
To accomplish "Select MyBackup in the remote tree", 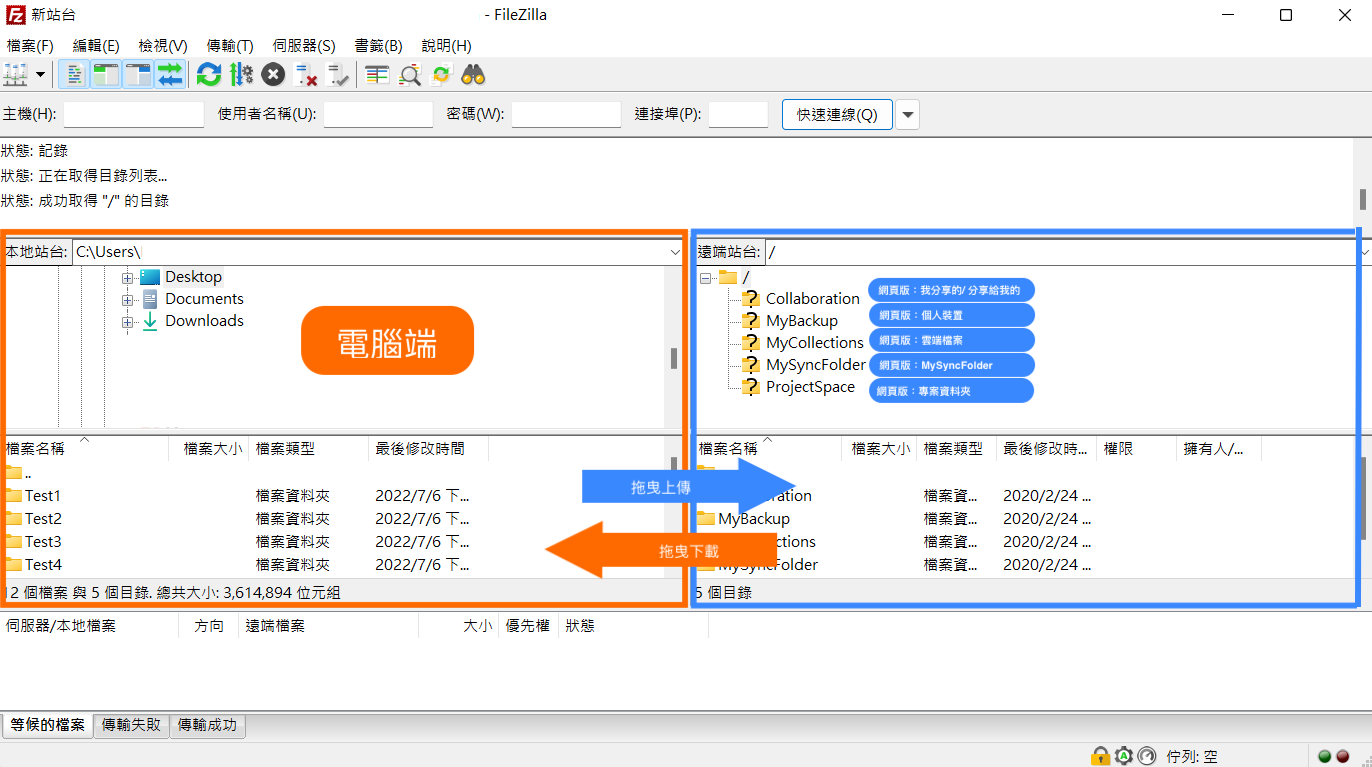I will click(801, 321).
